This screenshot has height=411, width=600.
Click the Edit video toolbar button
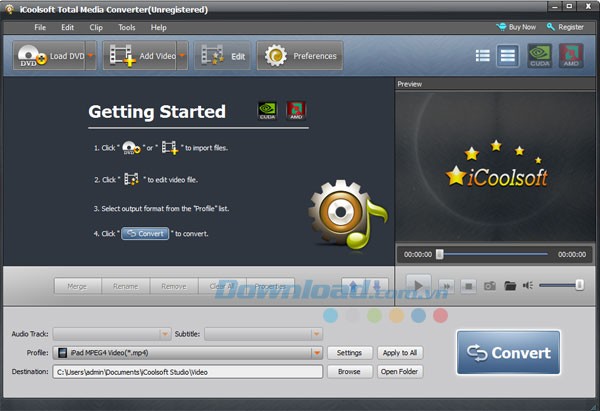coord(223,56)
